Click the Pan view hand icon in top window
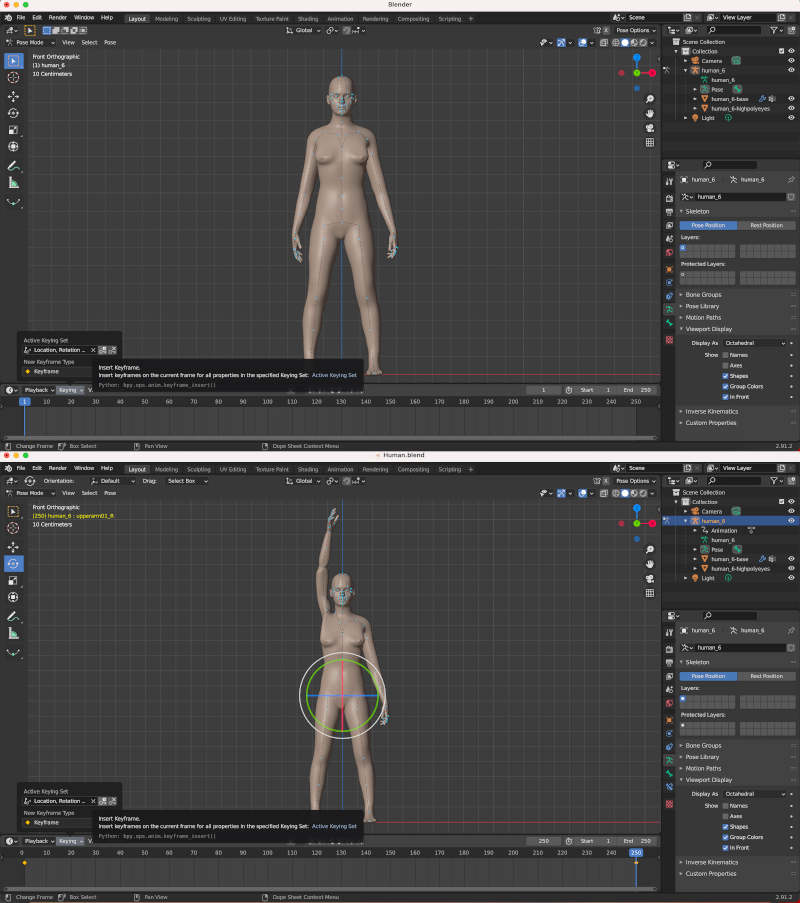 pos(650,113)
